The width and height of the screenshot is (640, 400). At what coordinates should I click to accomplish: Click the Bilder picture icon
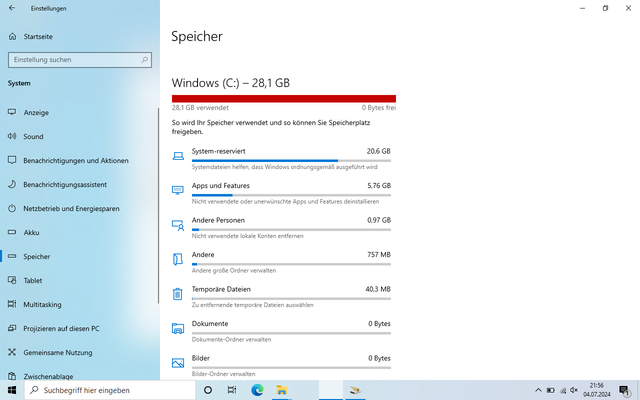click(x=178, y=363)
